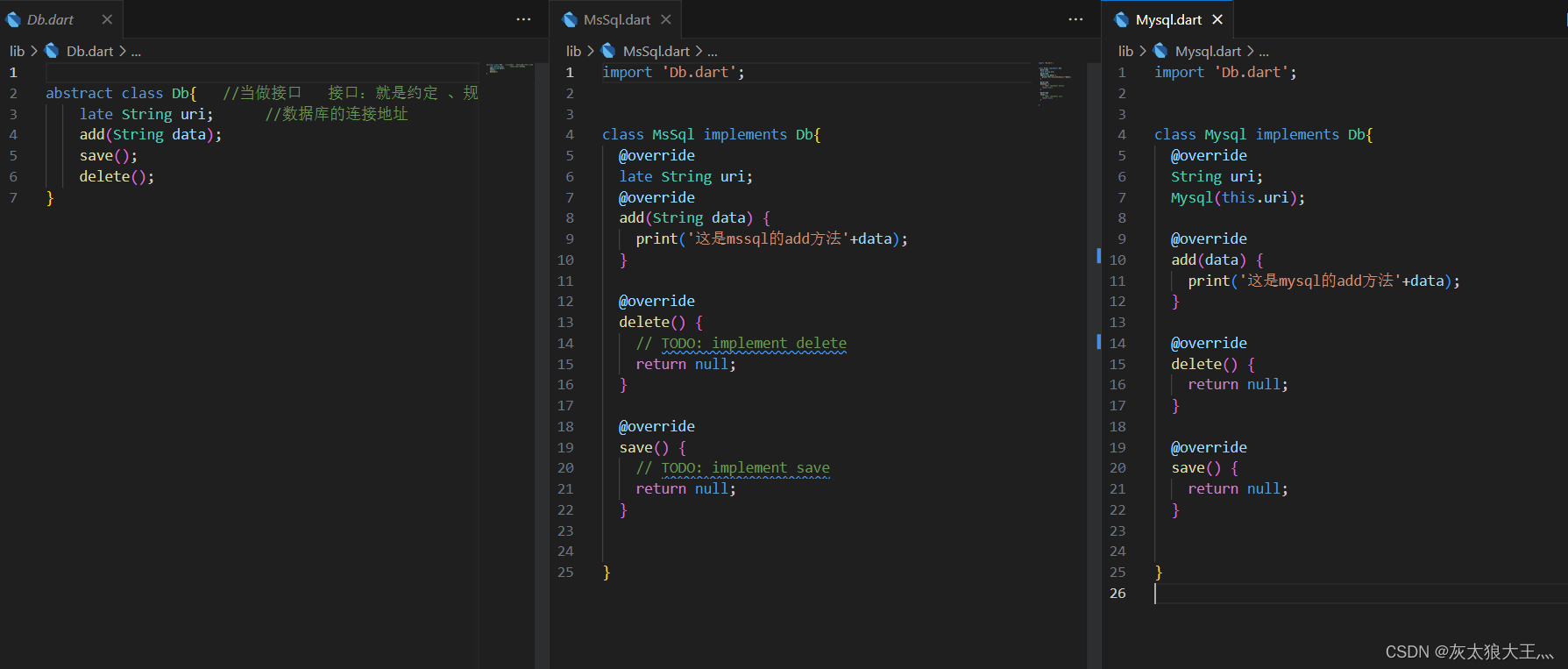Switch to the MsSql.dart editor tab

(x=616, y=19)
